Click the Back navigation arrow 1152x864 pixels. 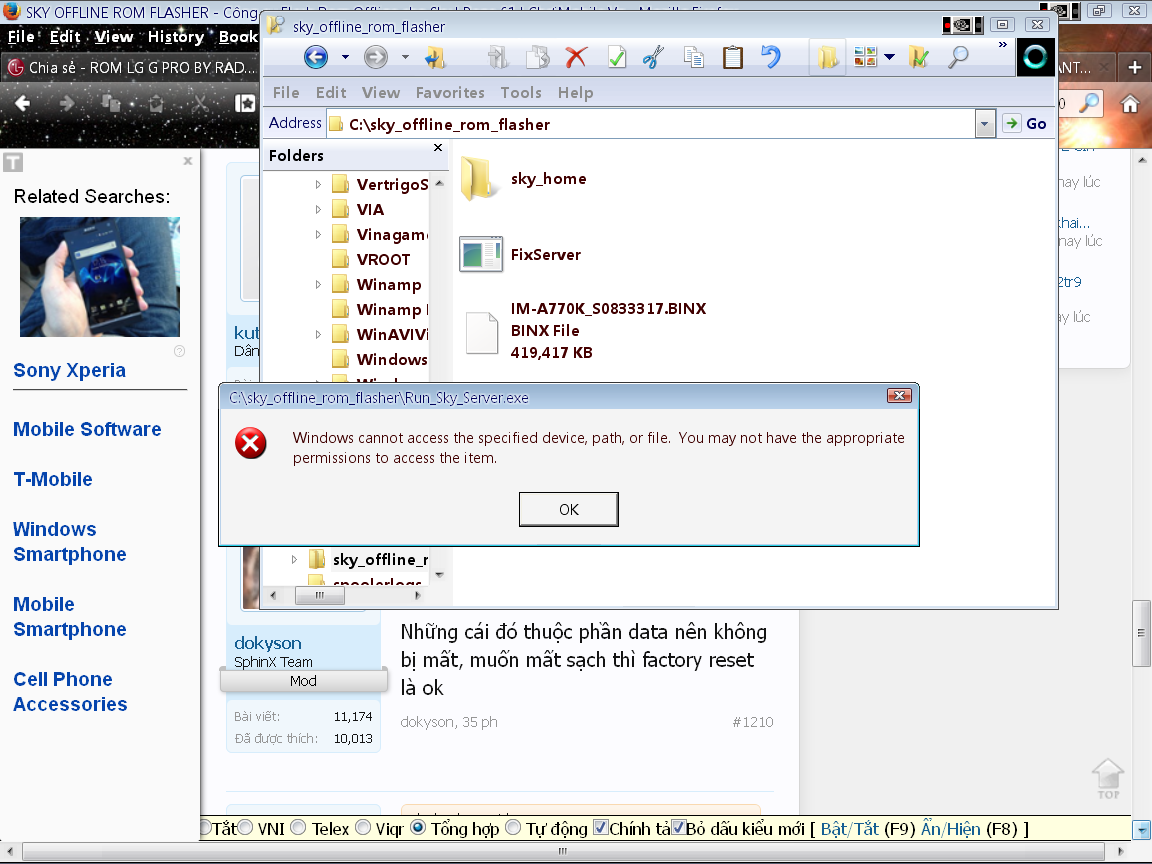[317, 57]
